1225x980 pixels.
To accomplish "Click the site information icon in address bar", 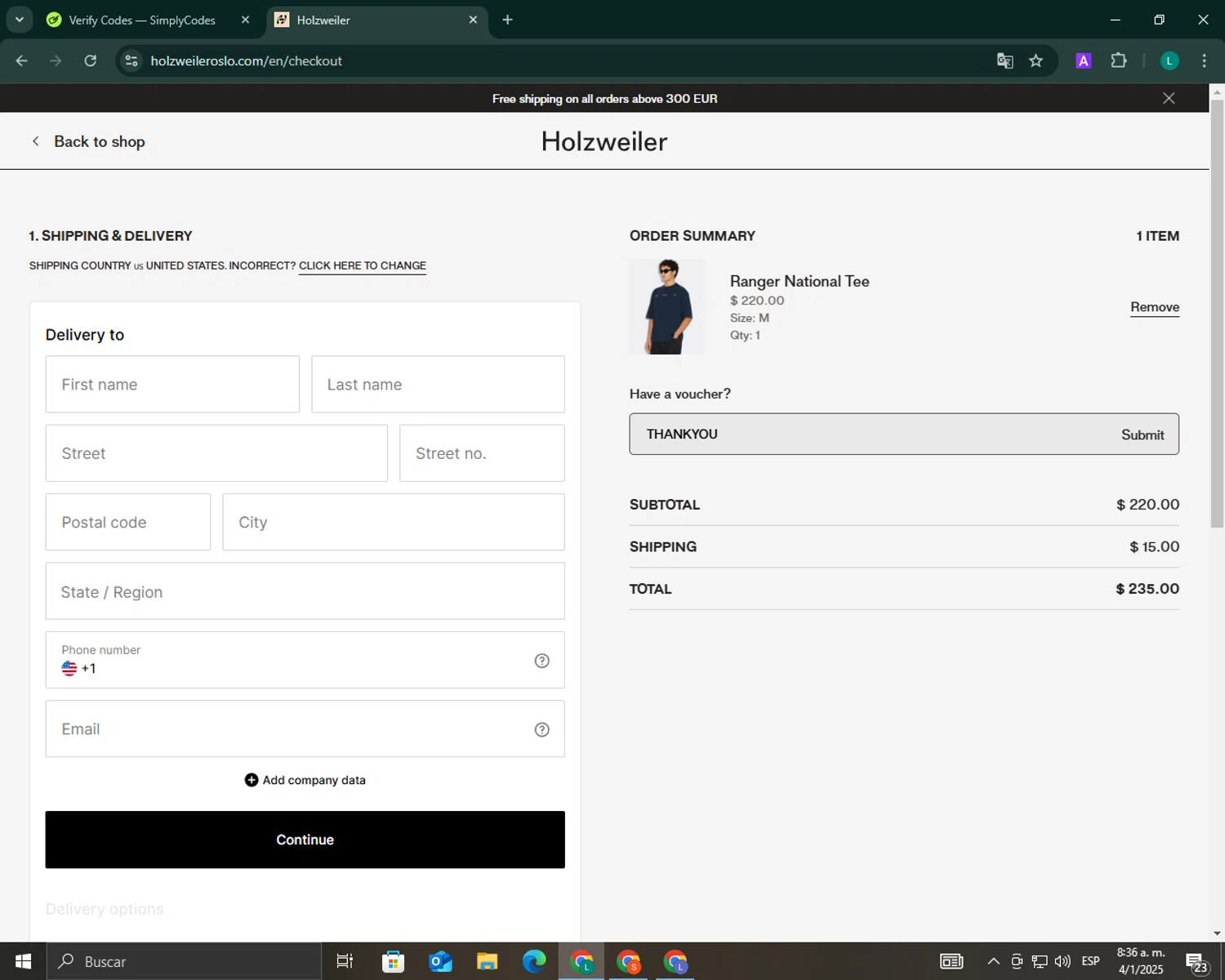I will click(x=131, y=60).
